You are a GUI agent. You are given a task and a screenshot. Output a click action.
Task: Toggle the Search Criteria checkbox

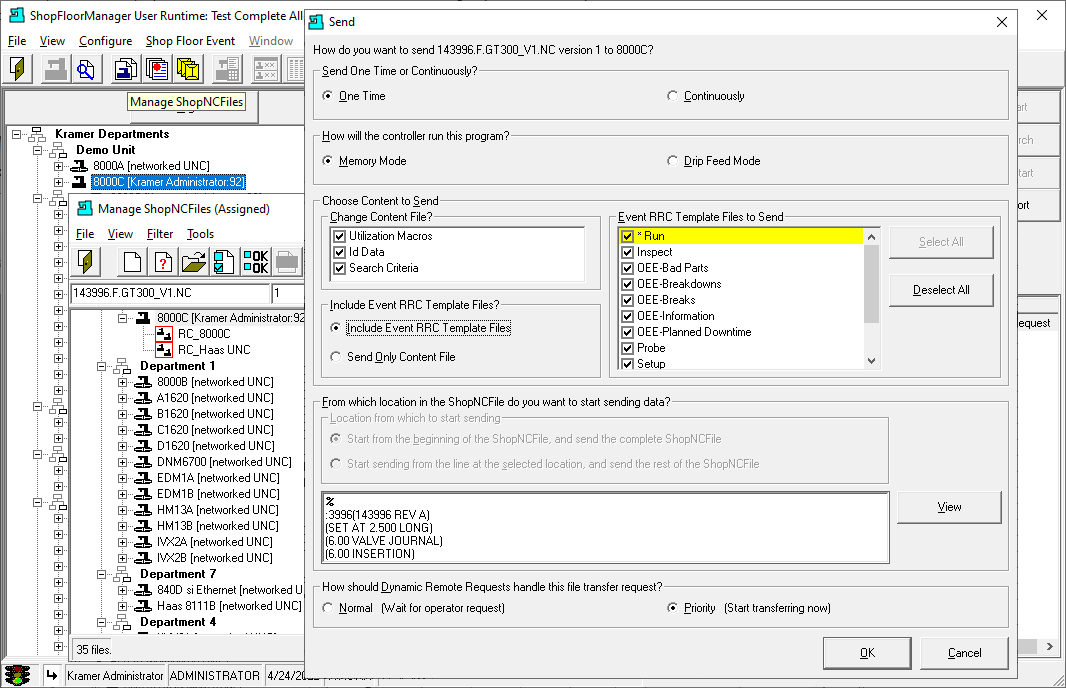coord(340,269)
